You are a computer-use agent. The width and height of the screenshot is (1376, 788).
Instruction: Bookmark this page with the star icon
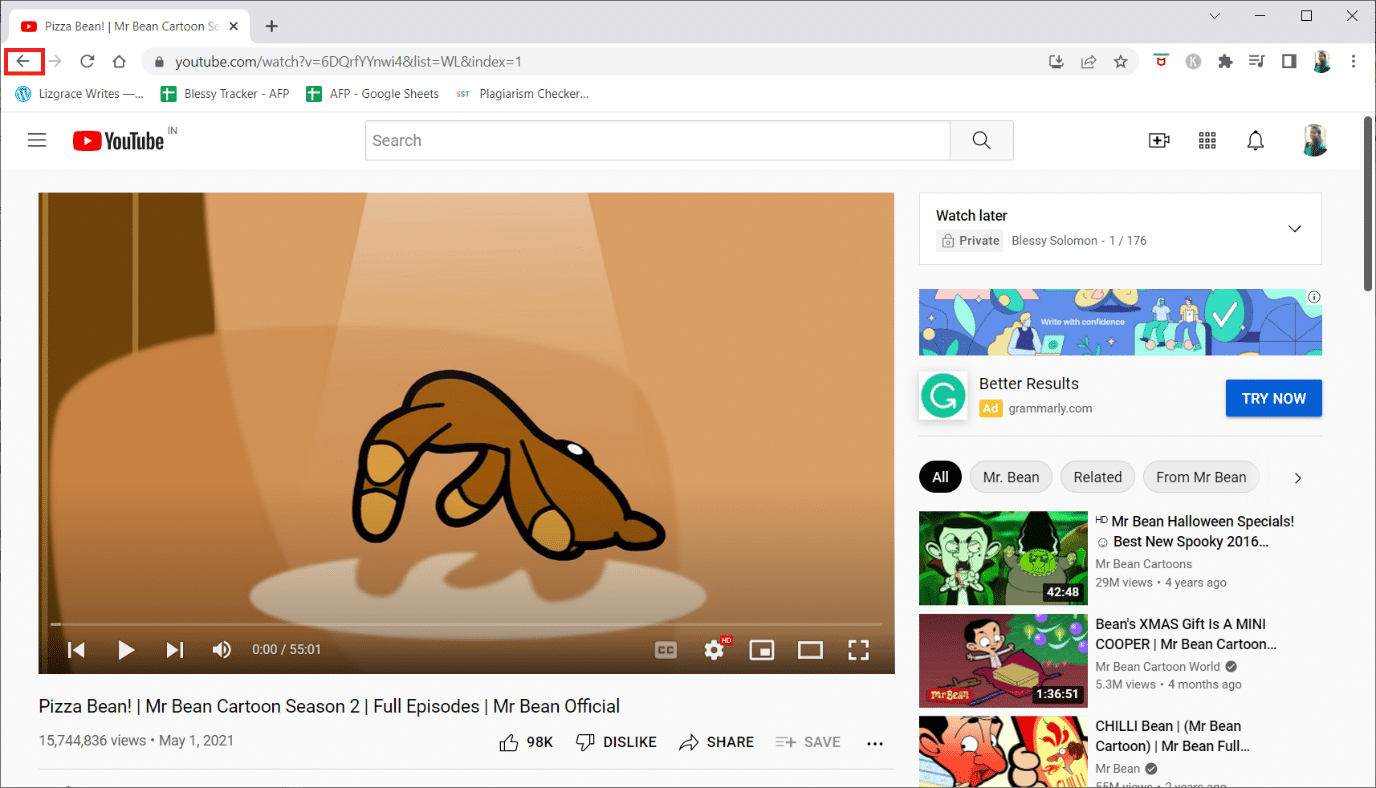pos(1121,62)
